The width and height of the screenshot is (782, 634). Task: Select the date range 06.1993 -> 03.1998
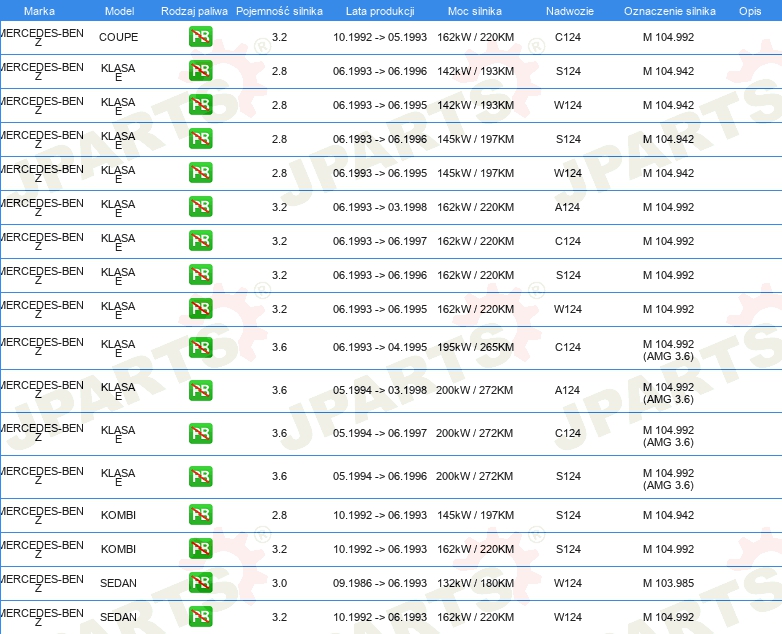pyautogui.click(x=380, y=207)
